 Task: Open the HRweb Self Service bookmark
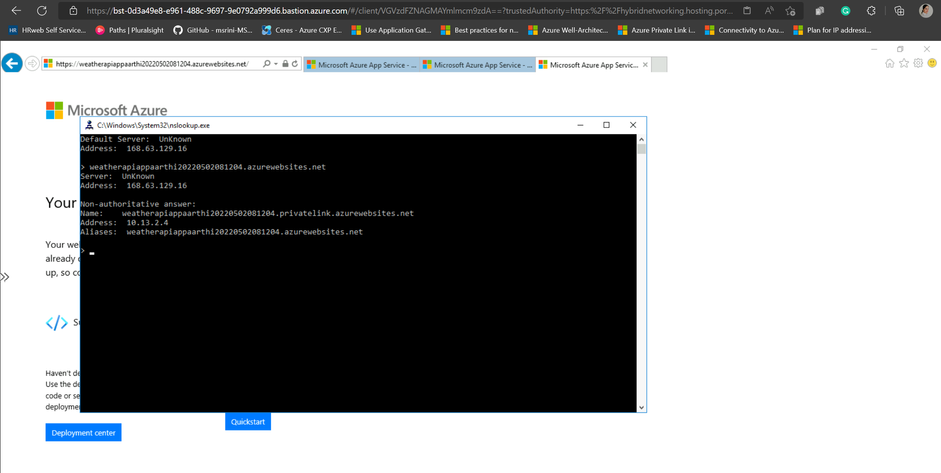47,30
